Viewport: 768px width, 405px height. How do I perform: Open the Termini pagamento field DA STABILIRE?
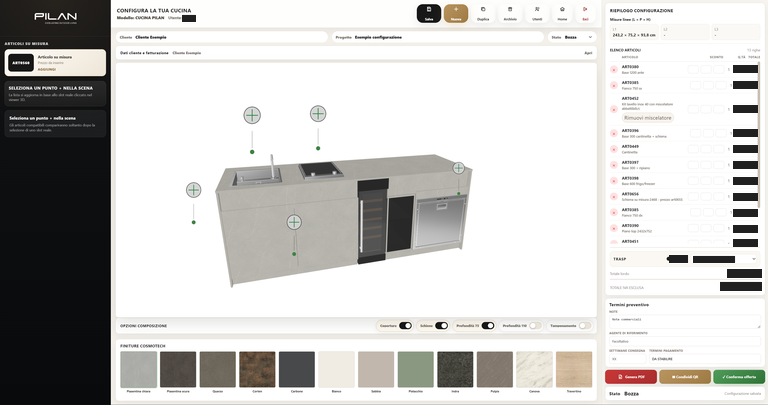[x=704, y=359]
